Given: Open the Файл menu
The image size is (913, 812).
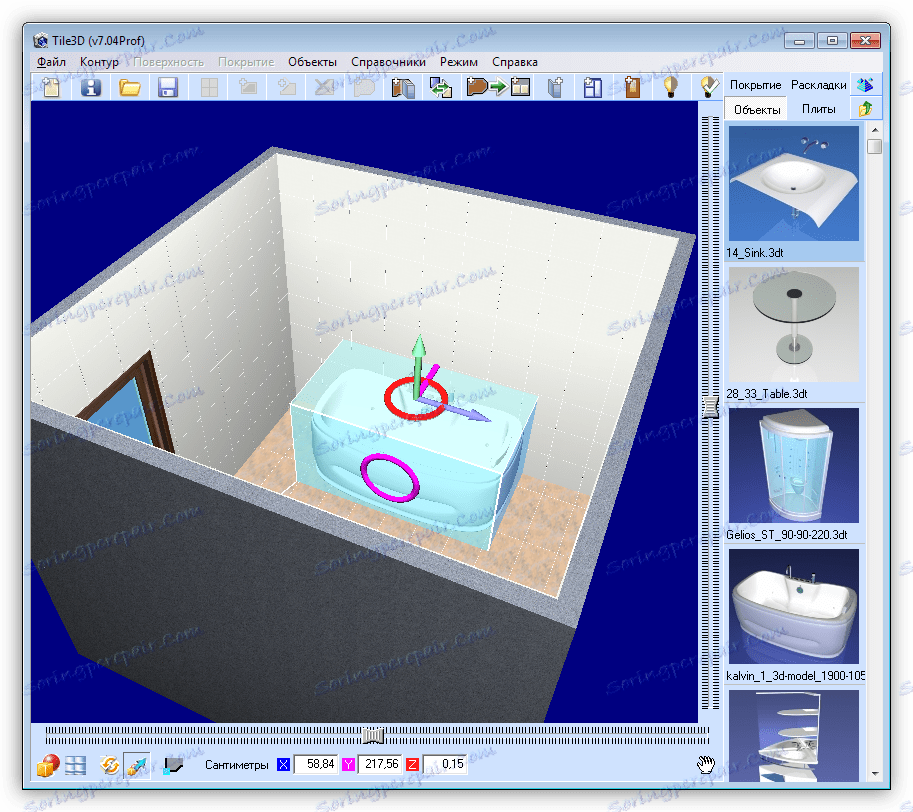Looking at the screenshot, I should [51, 62].
